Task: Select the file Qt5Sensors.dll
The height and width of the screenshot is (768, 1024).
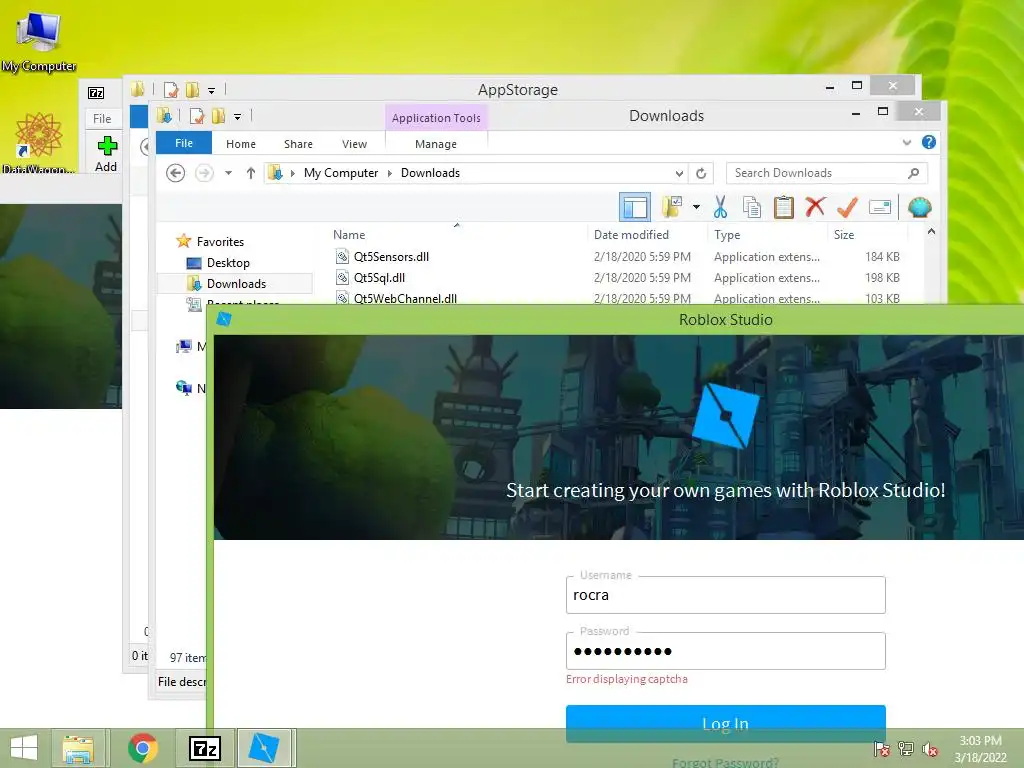Action: [x=391, y=257]
